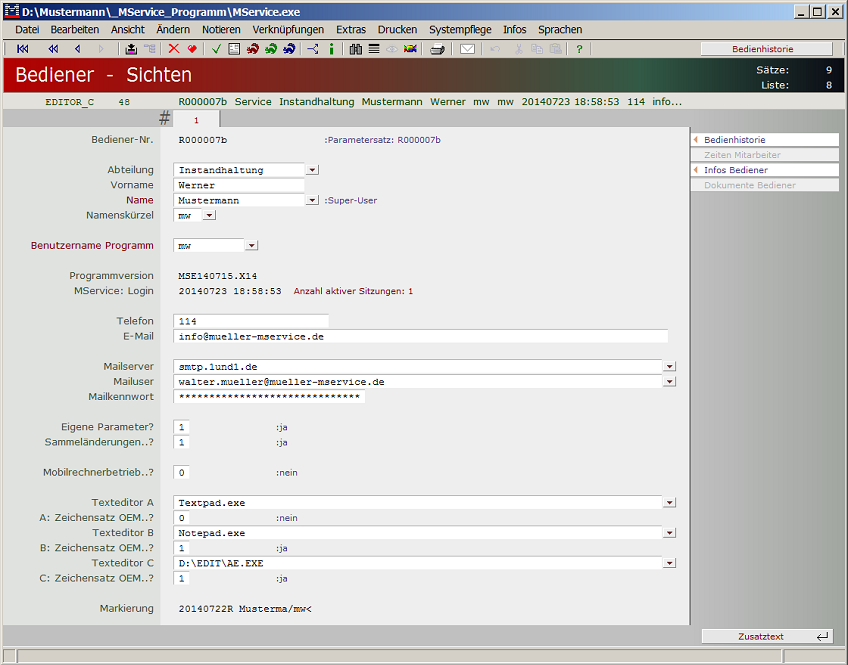848x665 pixels.
Task: Click the green info 'i' toolbar icon
Action: point(331,49)
